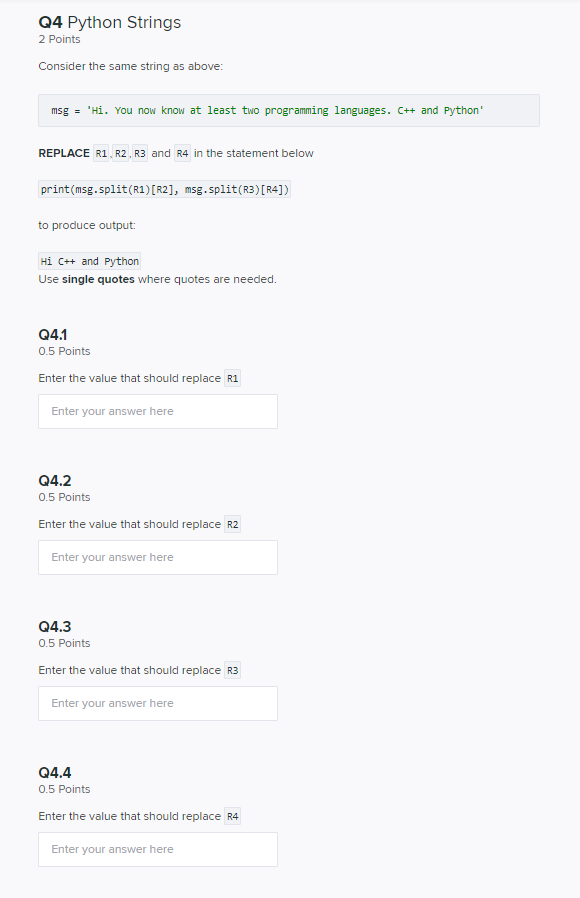Screen dimensions: 580x898
Task: Click the Q4.4 answer input field
Action: (157, 849)
